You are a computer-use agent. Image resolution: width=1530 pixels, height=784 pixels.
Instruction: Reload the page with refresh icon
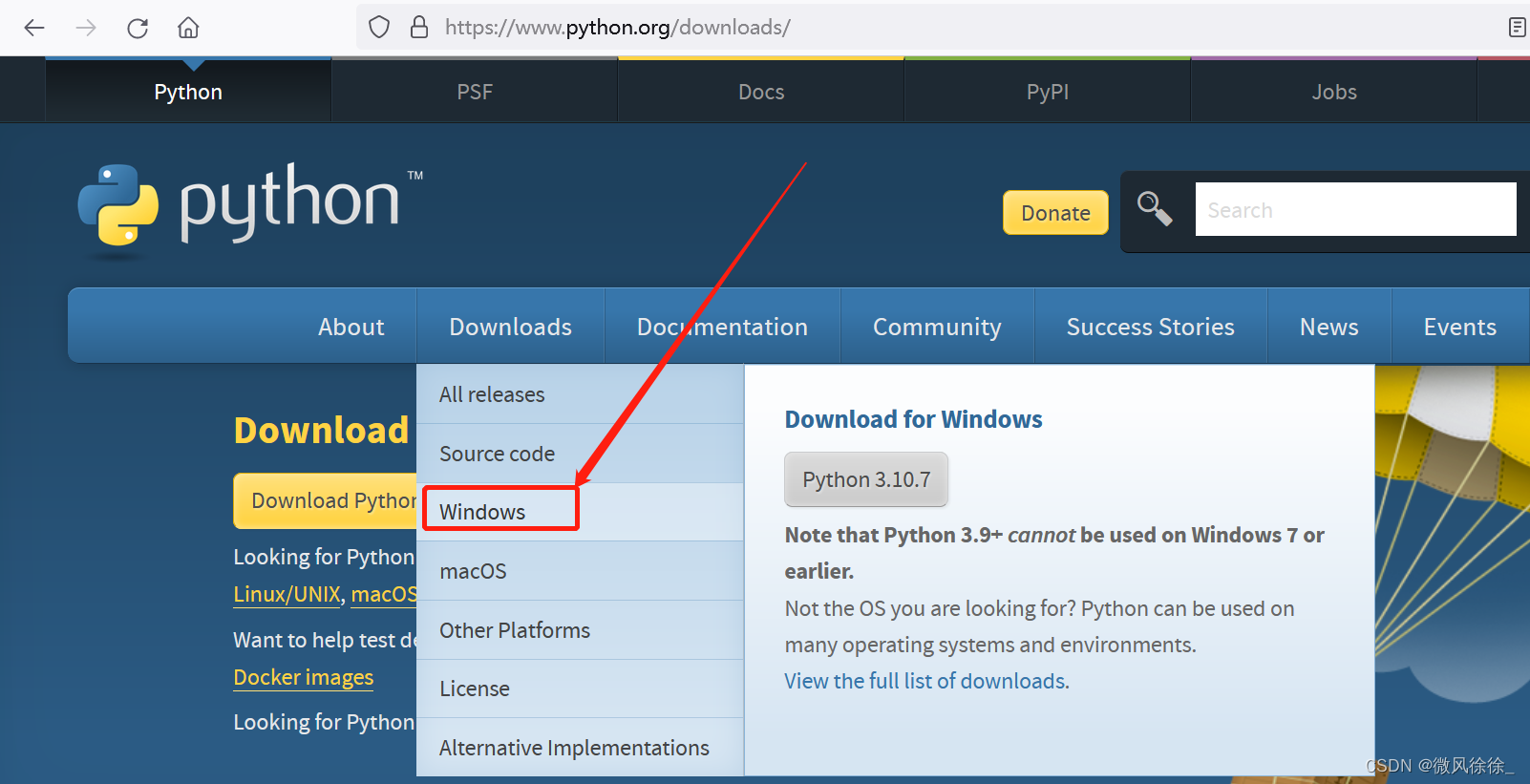[138, 28]
